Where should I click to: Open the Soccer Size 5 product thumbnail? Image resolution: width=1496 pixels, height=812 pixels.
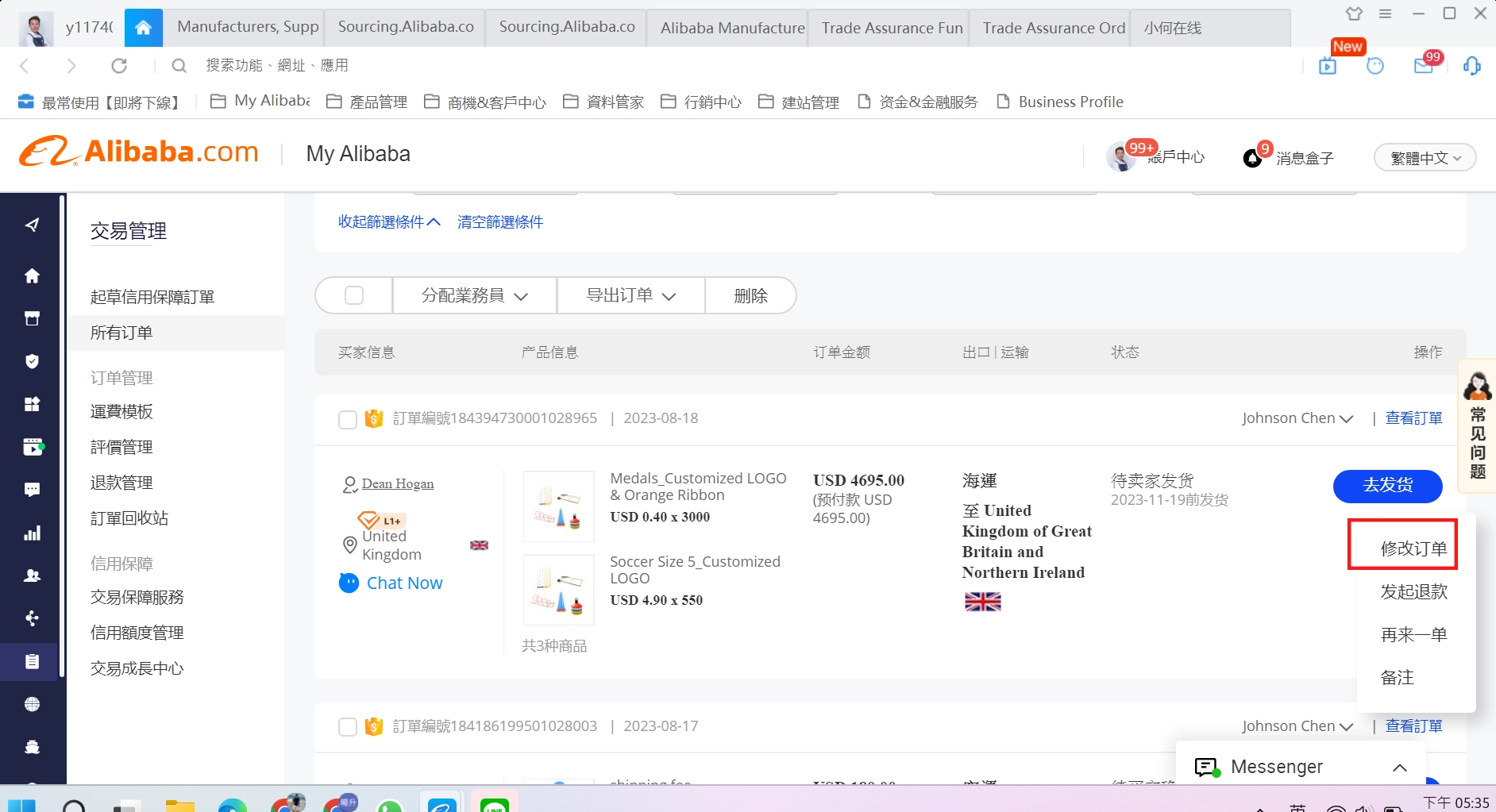(559, 590)
